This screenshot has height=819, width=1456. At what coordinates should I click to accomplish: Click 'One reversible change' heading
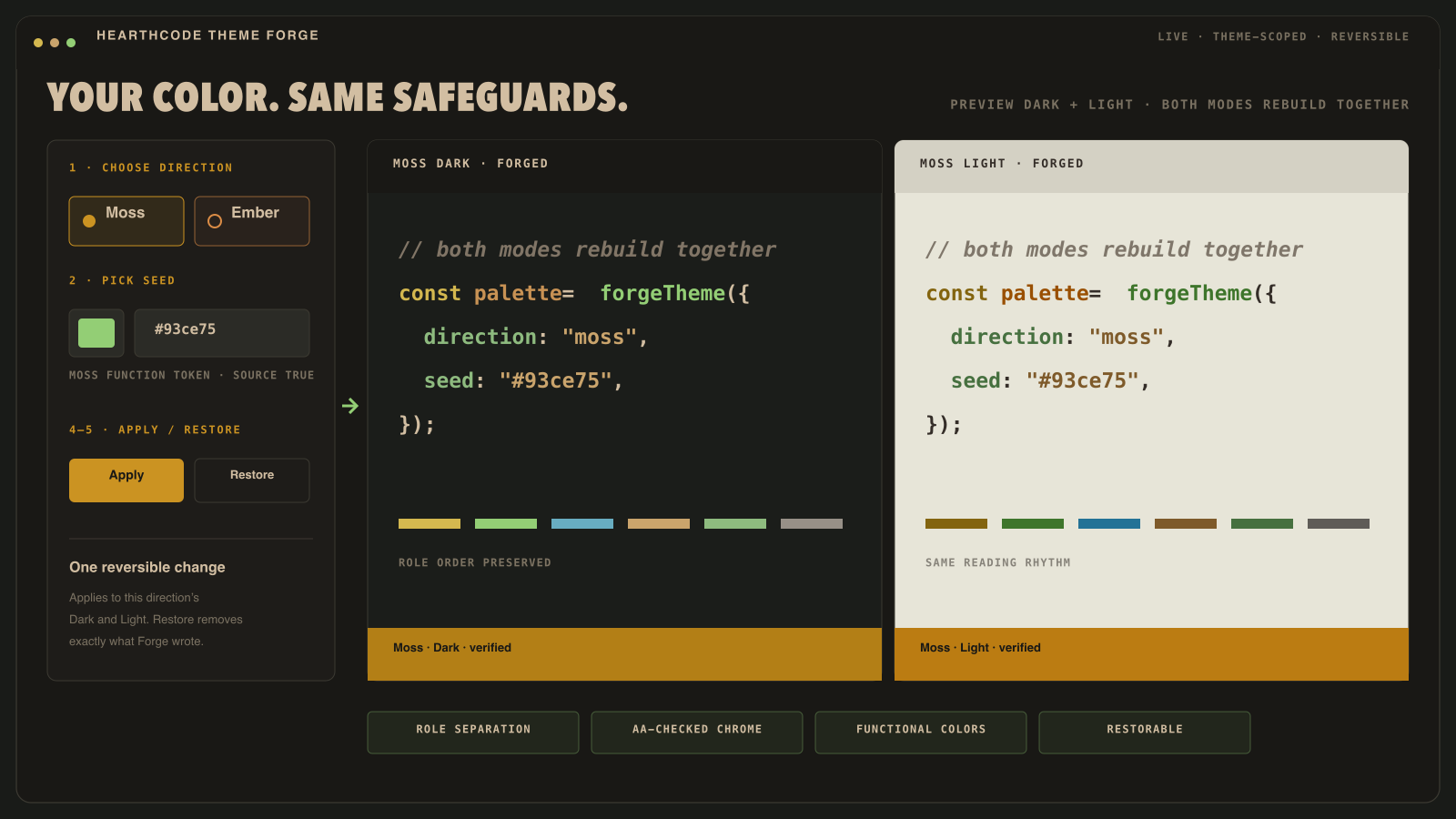(x=147, y=567)
